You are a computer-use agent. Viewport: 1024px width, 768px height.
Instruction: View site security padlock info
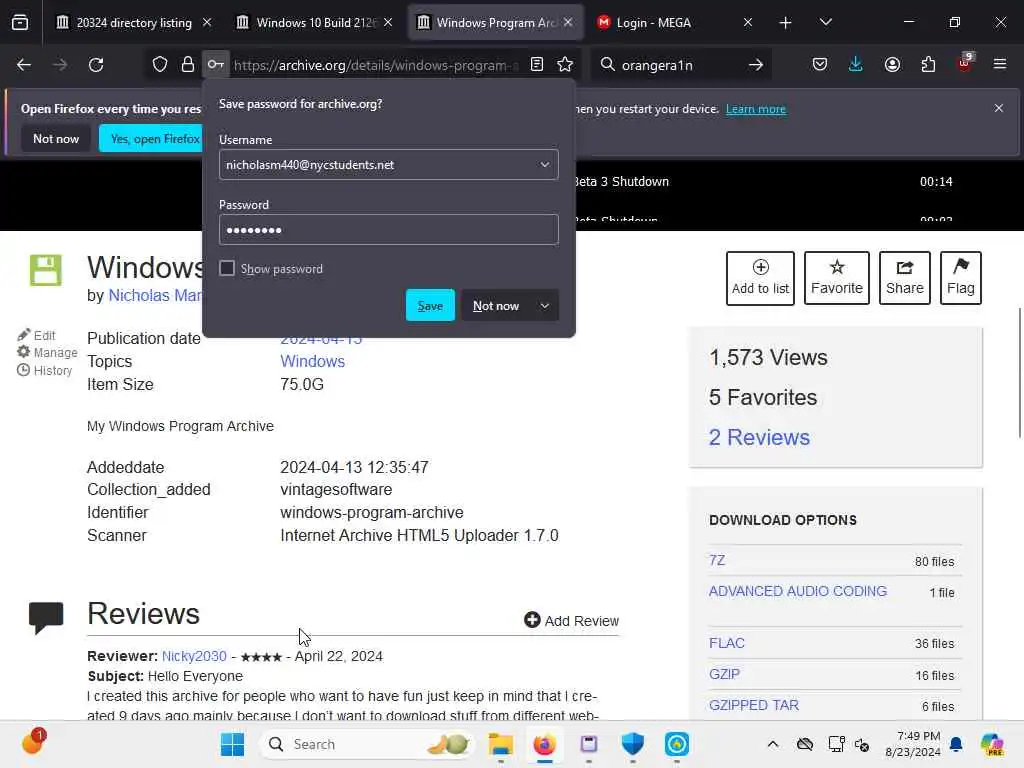tap(188, 65)
